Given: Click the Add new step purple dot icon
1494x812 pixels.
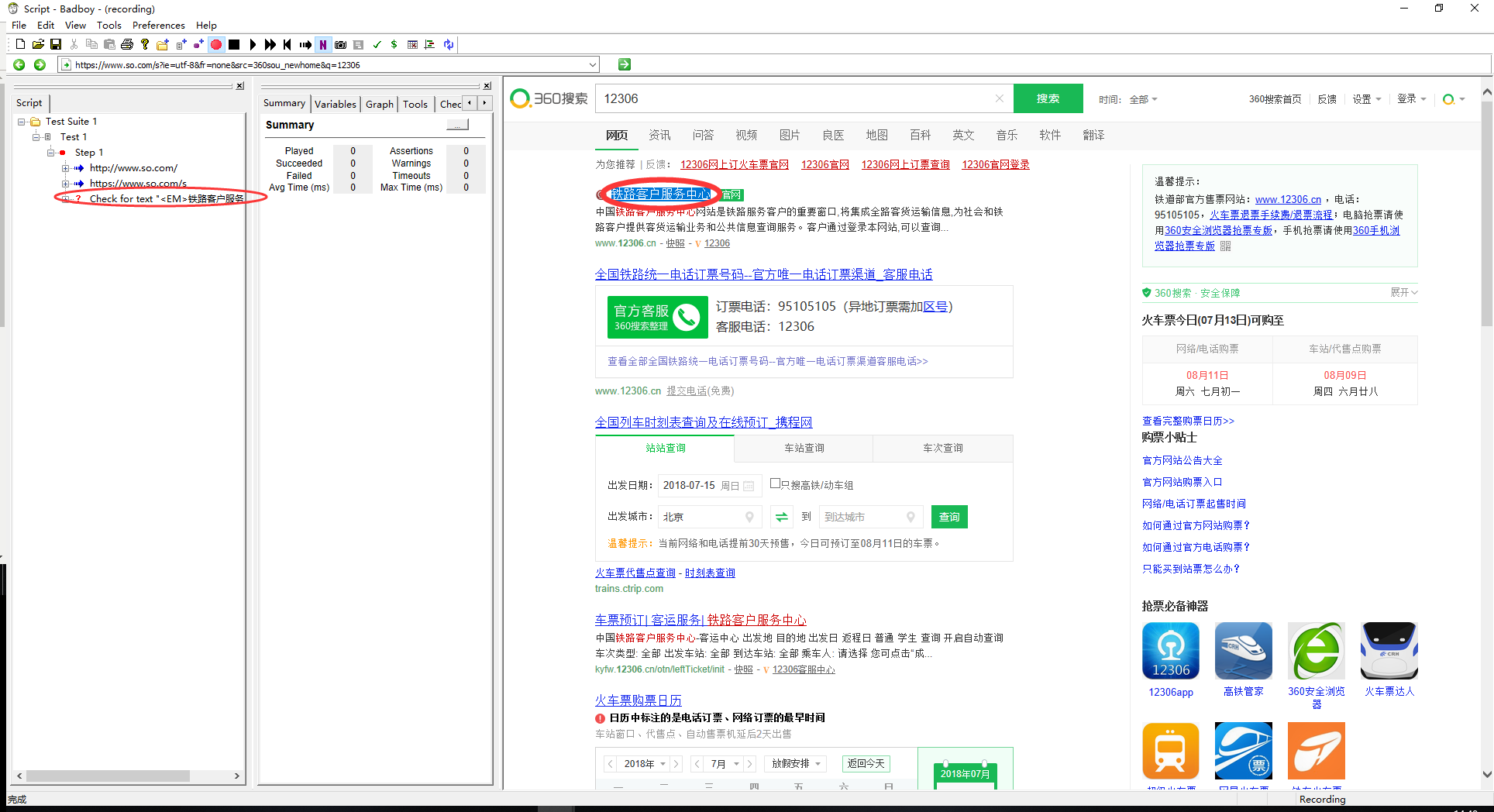Looking at the screenshot, I should tap(198, 44).
